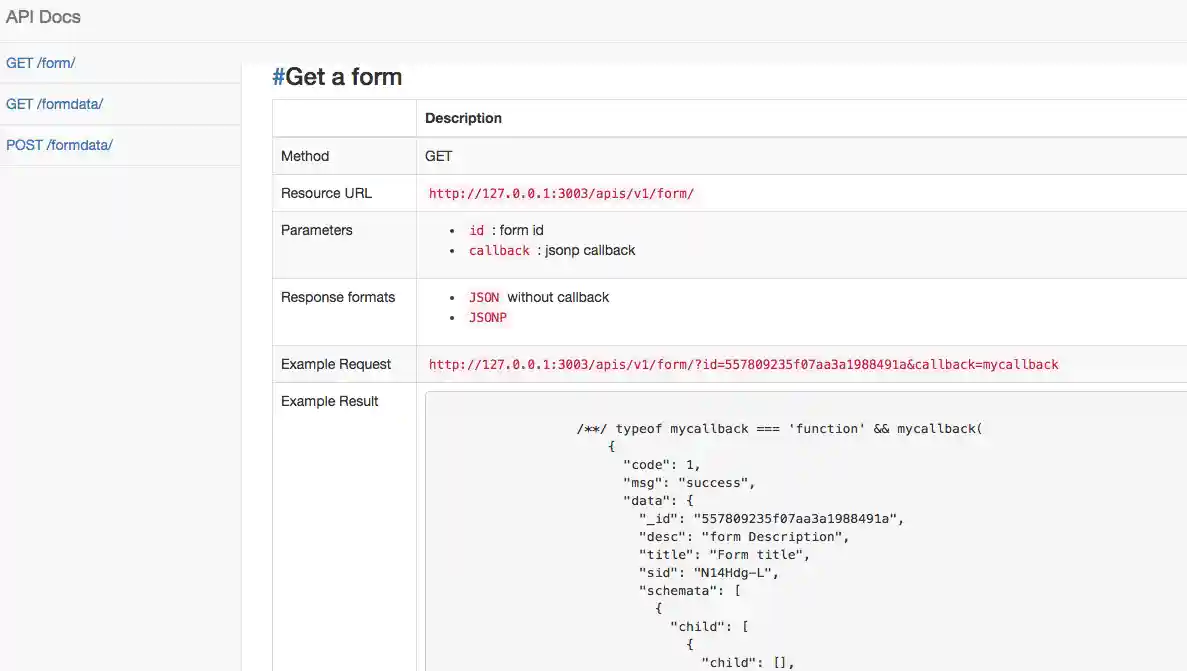Viewport: 1187px width, 671px height.
Task: Click the callback parameter code tag
Action: [x=499, y=251]
